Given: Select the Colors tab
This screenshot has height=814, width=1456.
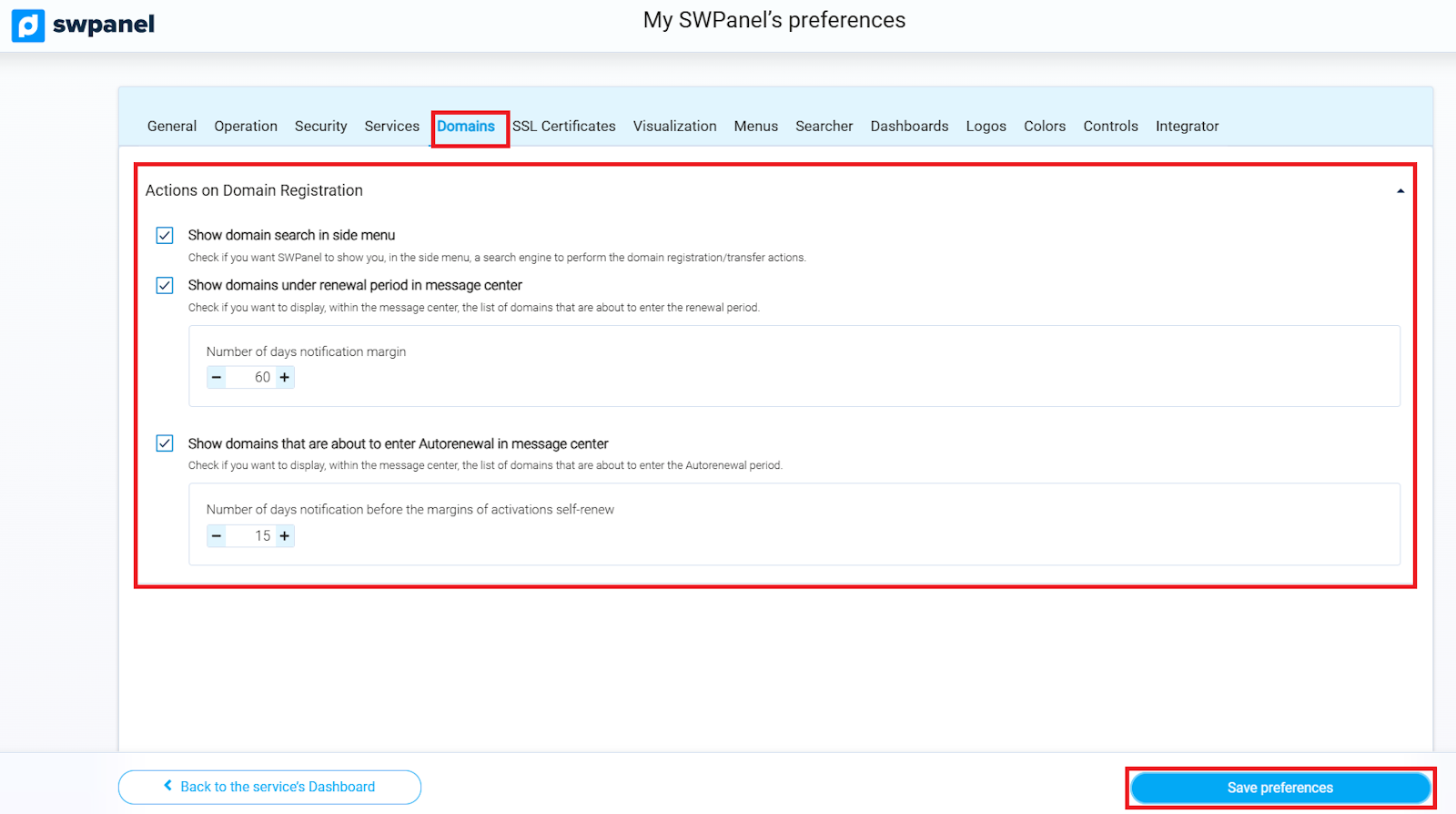Looking at the screenshot, I should [x=1044, y=127].
